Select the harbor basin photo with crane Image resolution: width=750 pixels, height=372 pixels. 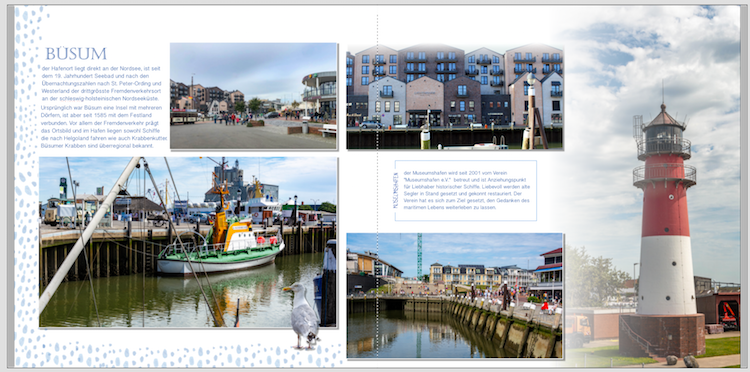(x=454, y=295)
